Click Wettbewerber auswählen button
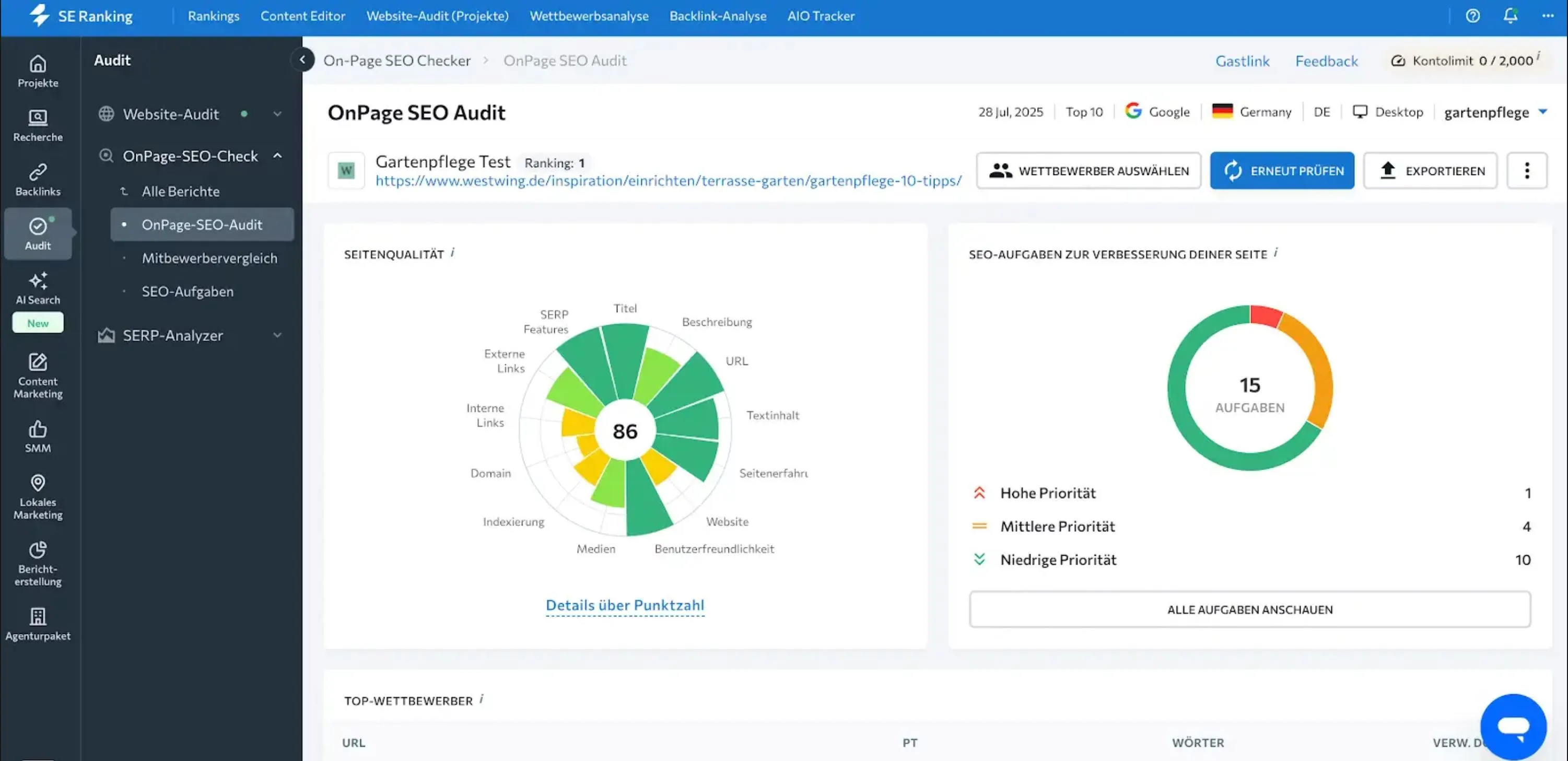 pos(1089,170)
